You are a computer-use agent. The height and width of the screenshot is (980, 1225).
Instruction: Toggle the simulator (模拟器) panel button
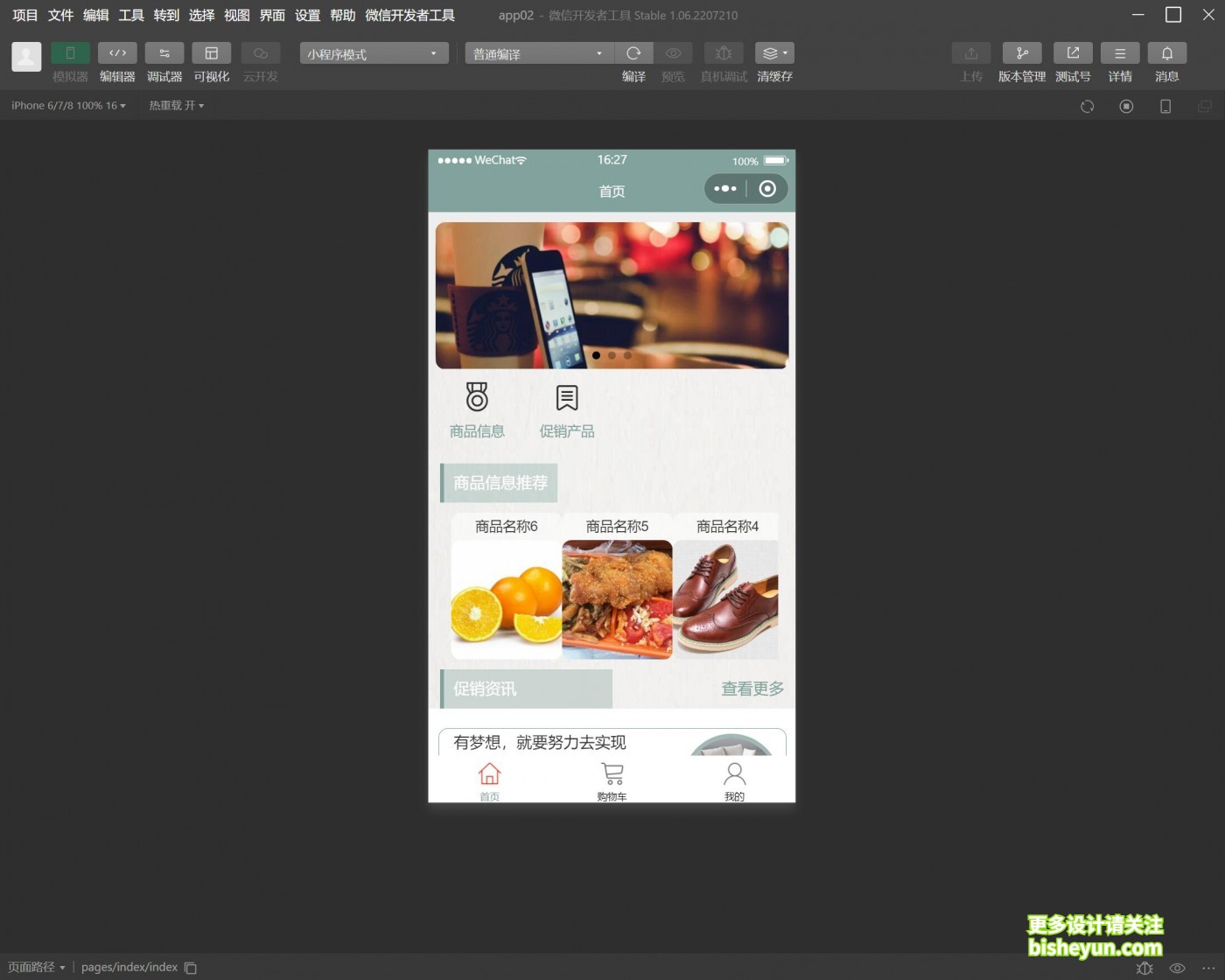[x=70, y=53]
